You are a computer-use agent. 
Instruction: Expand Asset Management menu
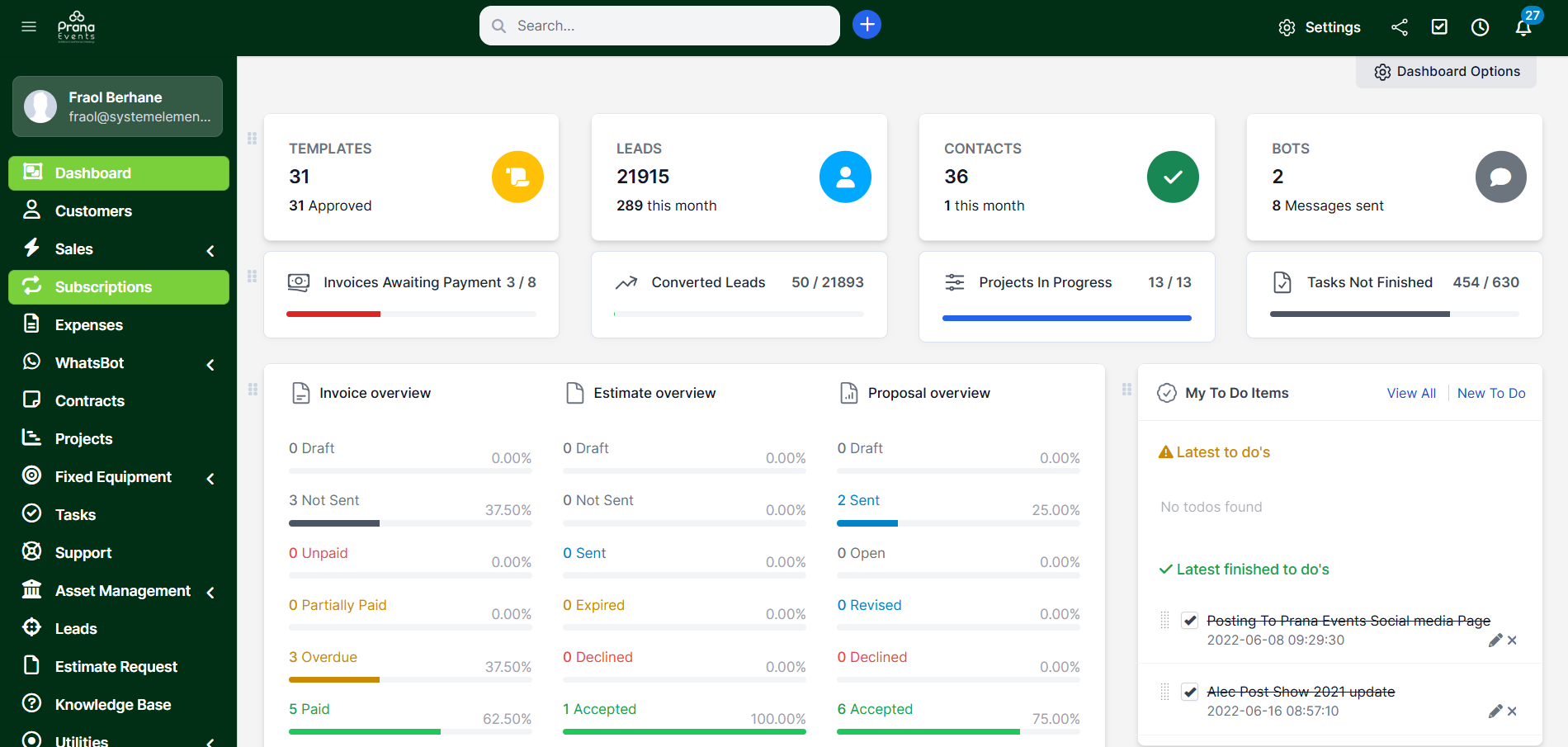(210, 592)
